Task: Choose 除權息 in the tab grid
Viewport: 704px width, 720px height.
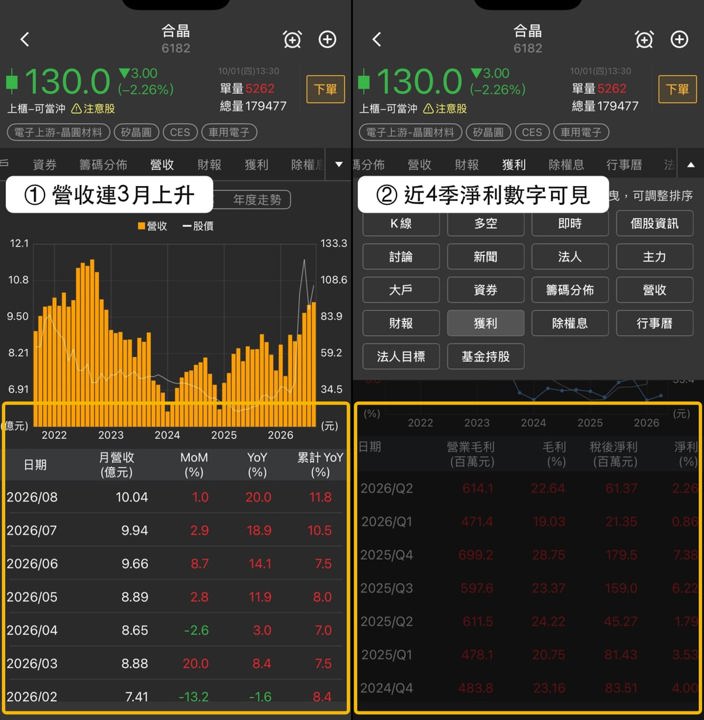Action: pos(570,323)
